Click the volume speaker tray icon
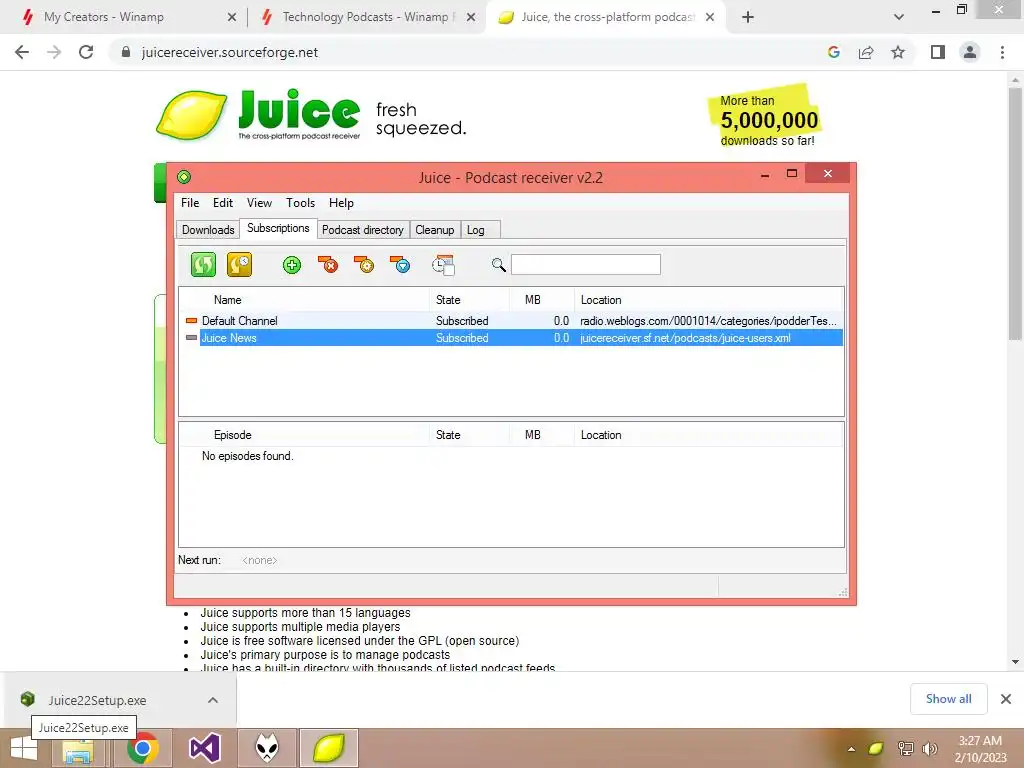The width and height of the screenshot is (1024, 768). (x=930, y=748)
